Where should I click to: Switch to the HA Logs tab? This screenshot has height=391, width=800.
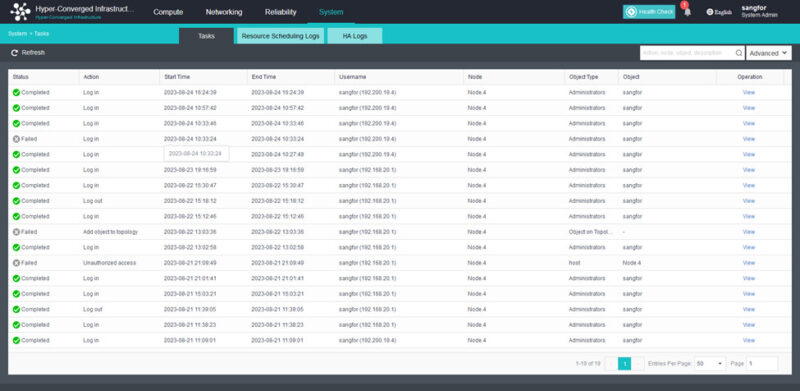tap(355, 36)
